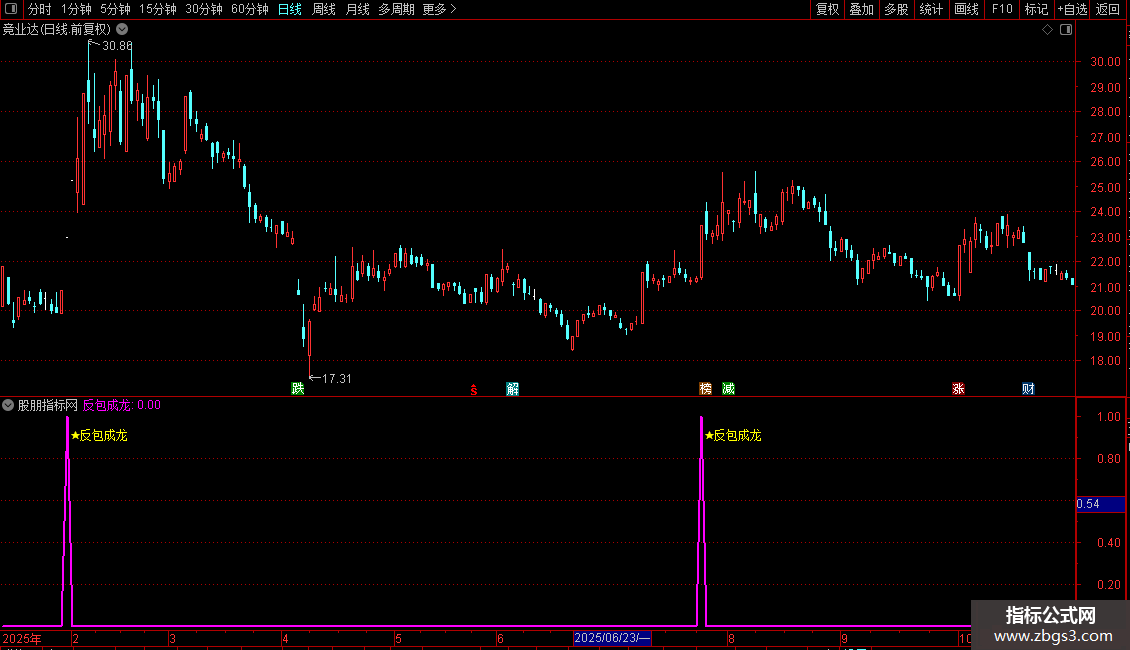Expand the 更多 periods menu

(x=440, y=9)
